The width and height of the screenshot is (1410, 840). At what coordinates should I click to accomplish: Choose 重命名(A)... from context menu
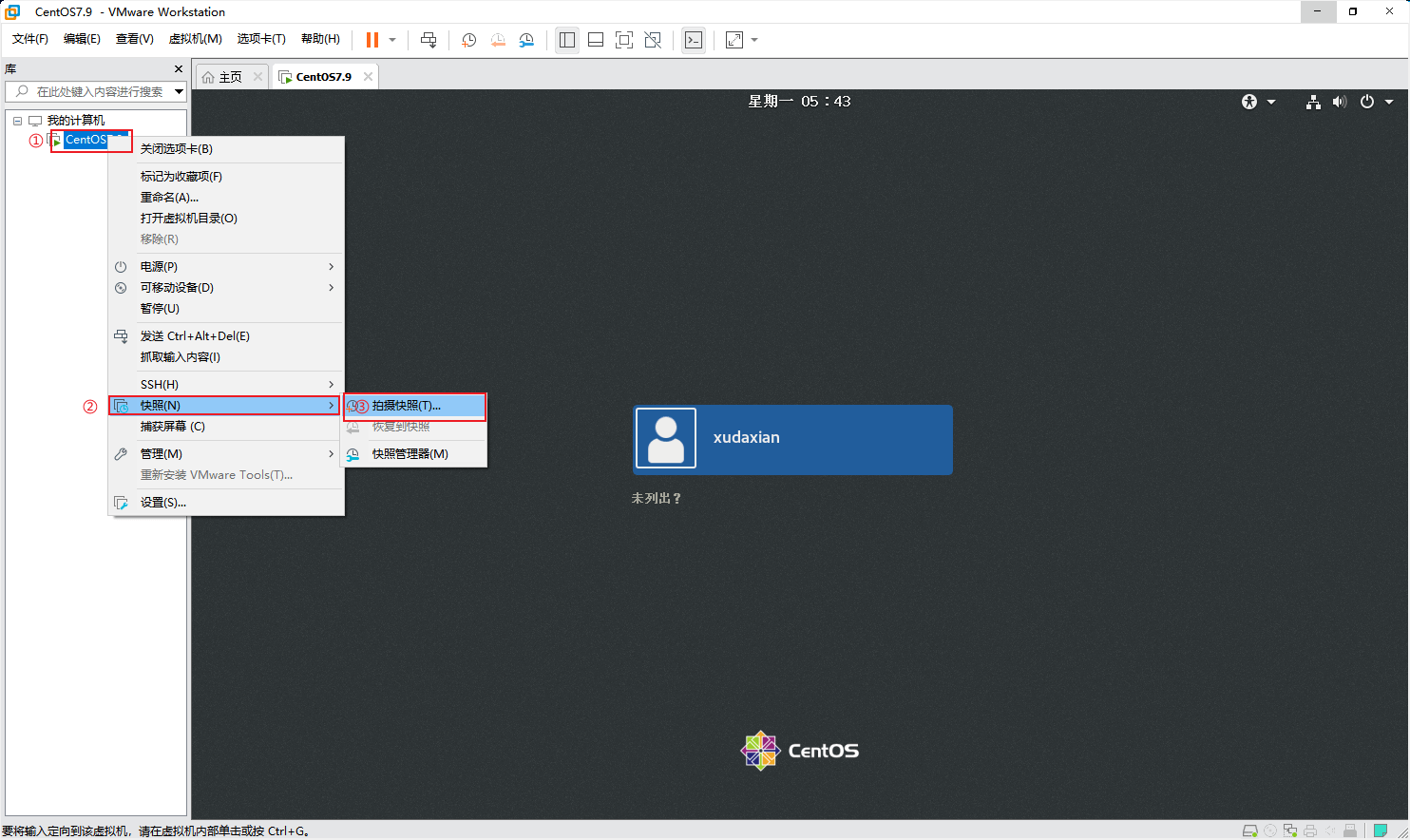(x=226, y=198)
